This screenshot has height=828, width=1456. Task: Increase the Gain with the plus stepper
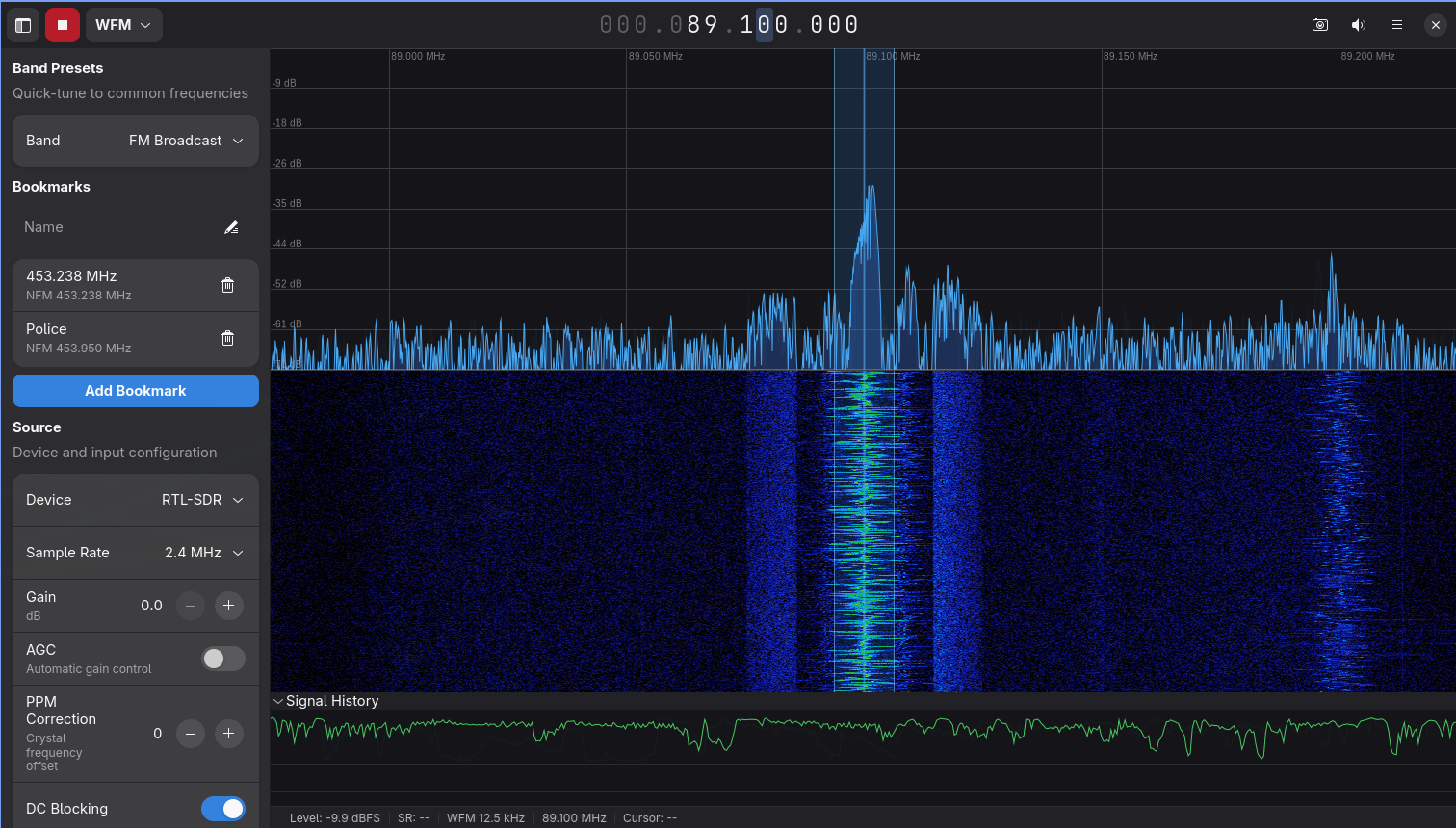228,606
